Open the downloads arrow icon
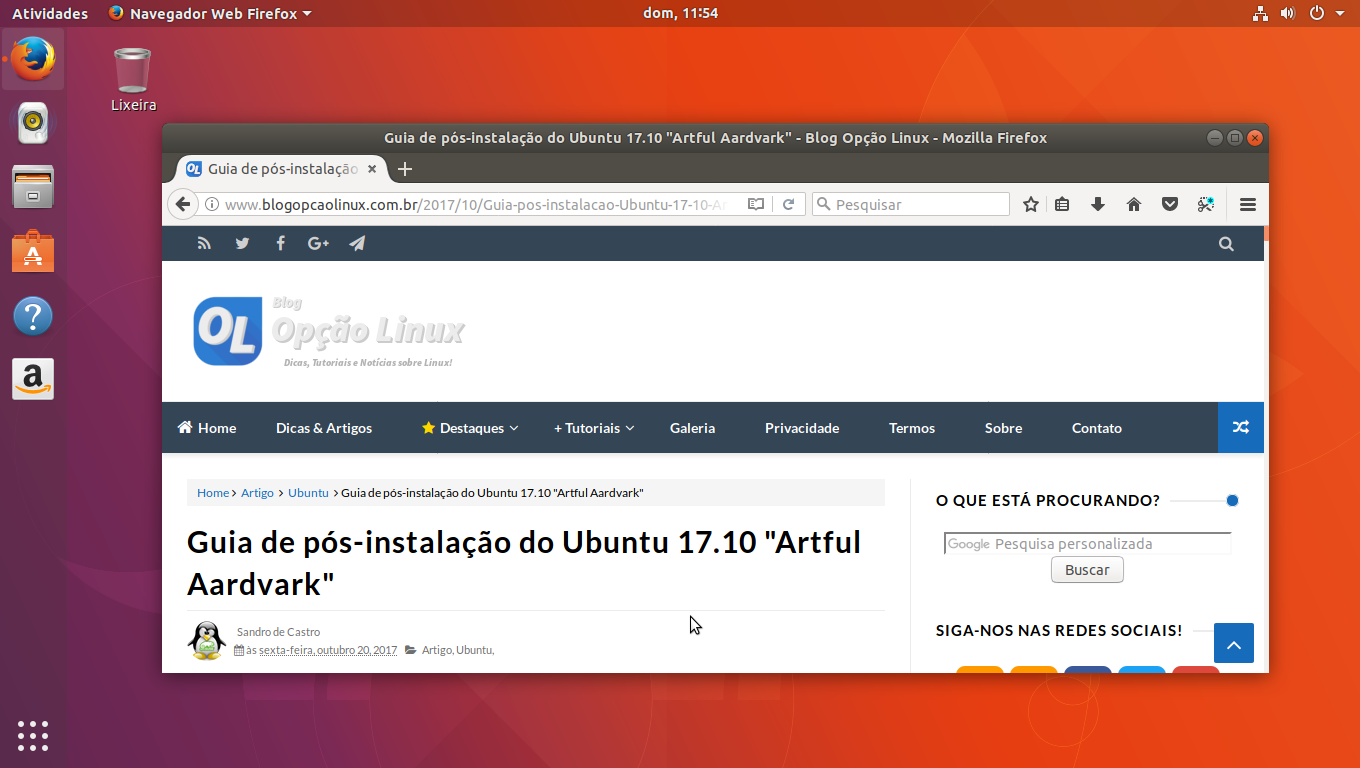Screen dimensions: 1360x768 (x=1098, y=204)
